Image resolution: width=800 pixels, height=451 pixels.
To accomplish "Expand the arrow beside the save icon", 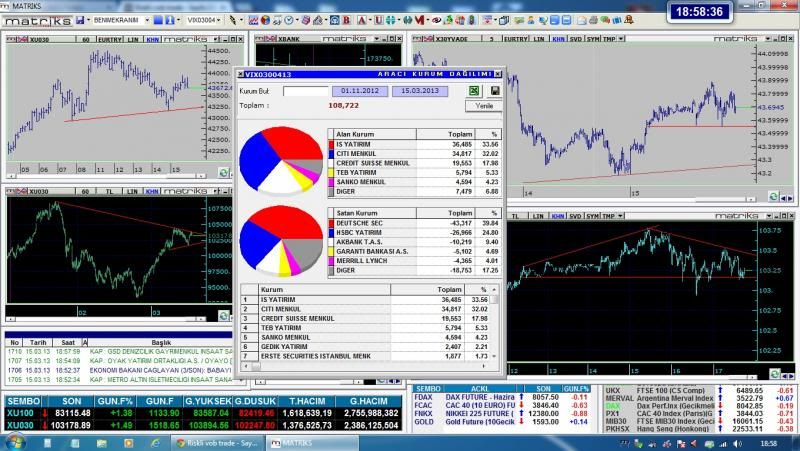I will tap(88, 20).
